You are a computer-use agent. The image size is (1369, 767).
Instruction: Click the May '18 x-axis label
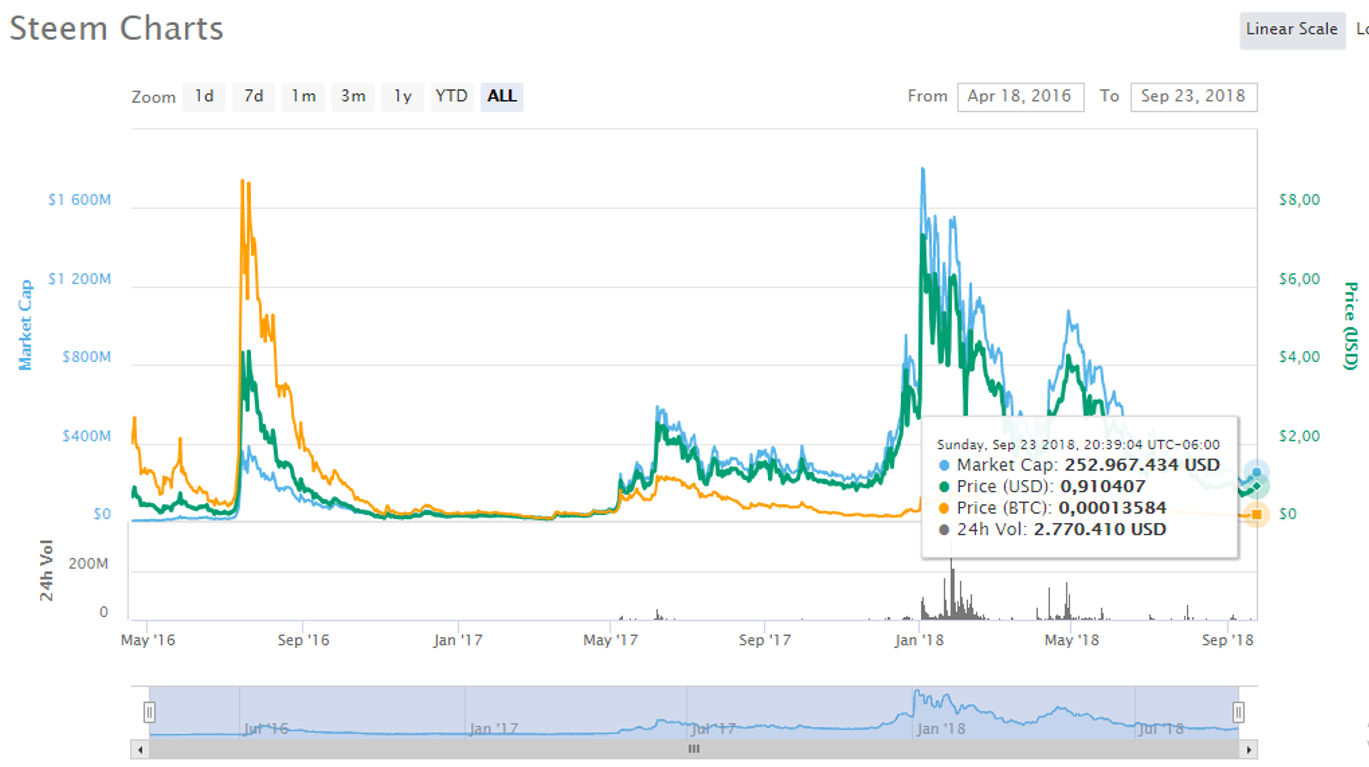(x=1073, y=640)
